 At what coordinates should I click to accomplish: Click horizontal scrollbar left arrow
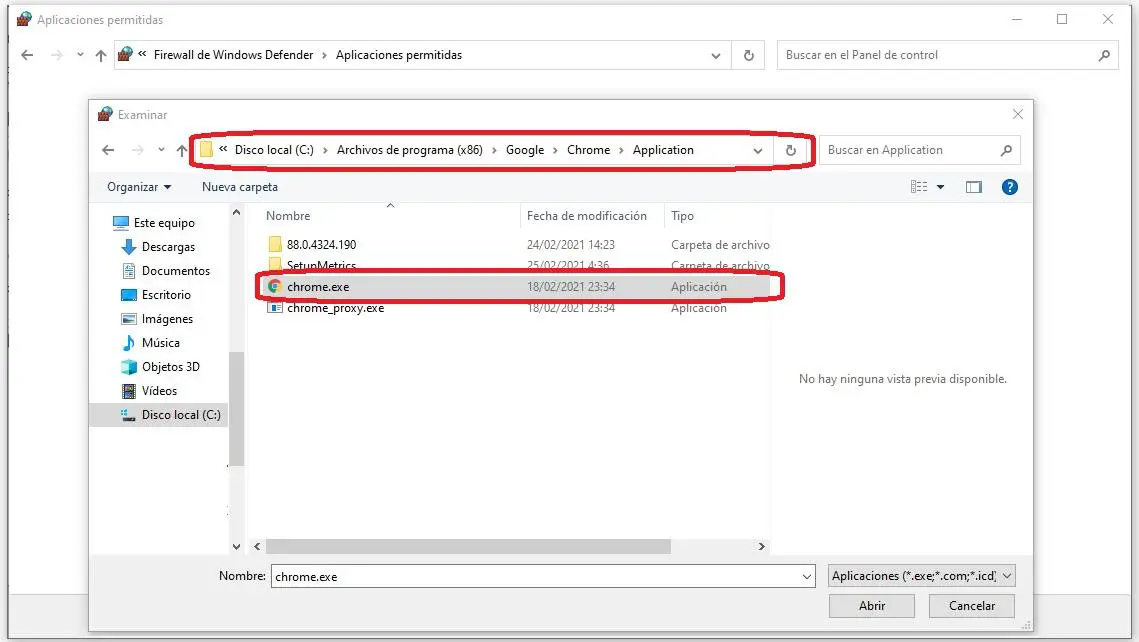(x=257, y=546)
